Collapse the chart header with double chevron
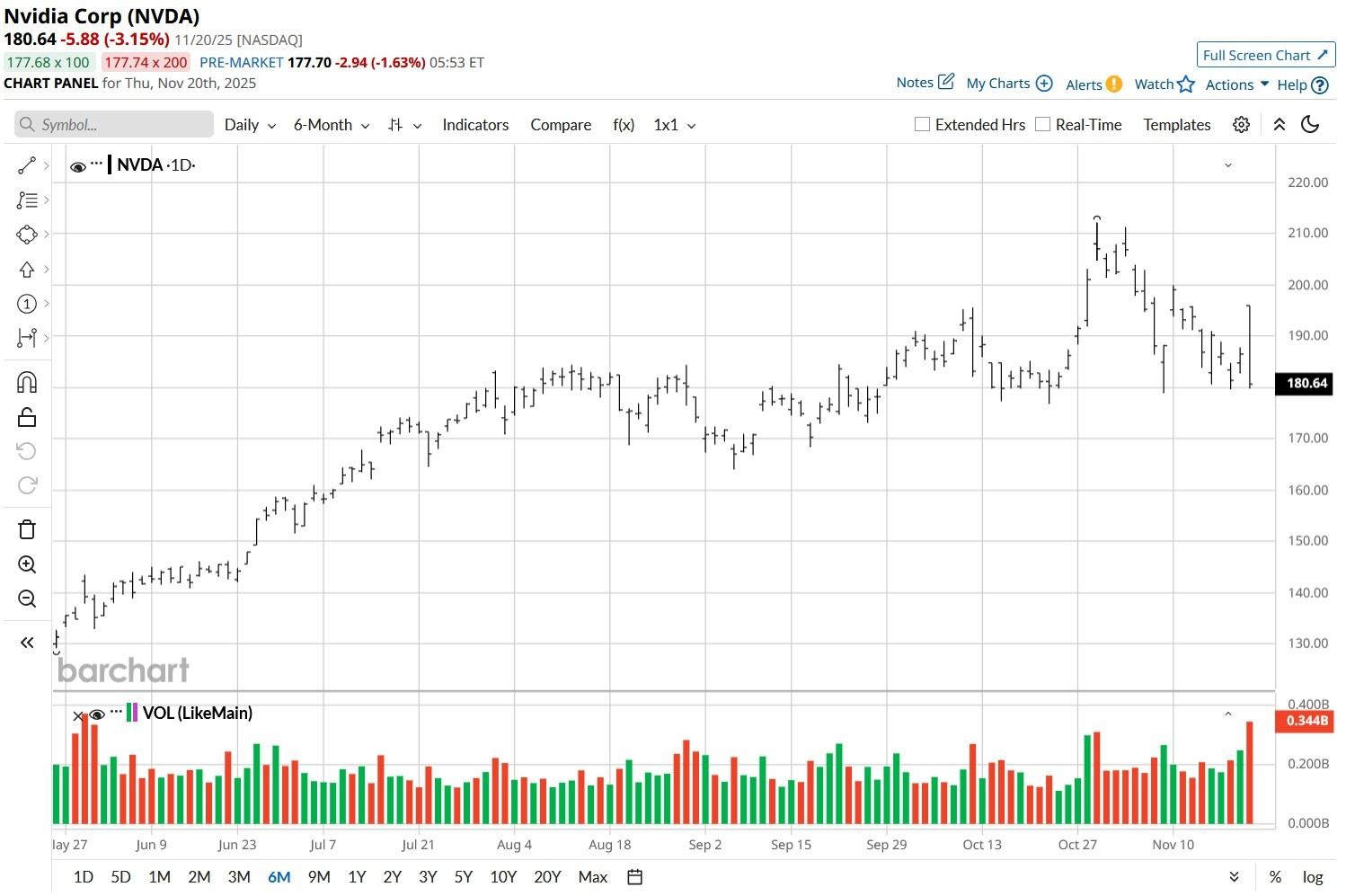1346x896 pixels. click(x=1280, y=125)
